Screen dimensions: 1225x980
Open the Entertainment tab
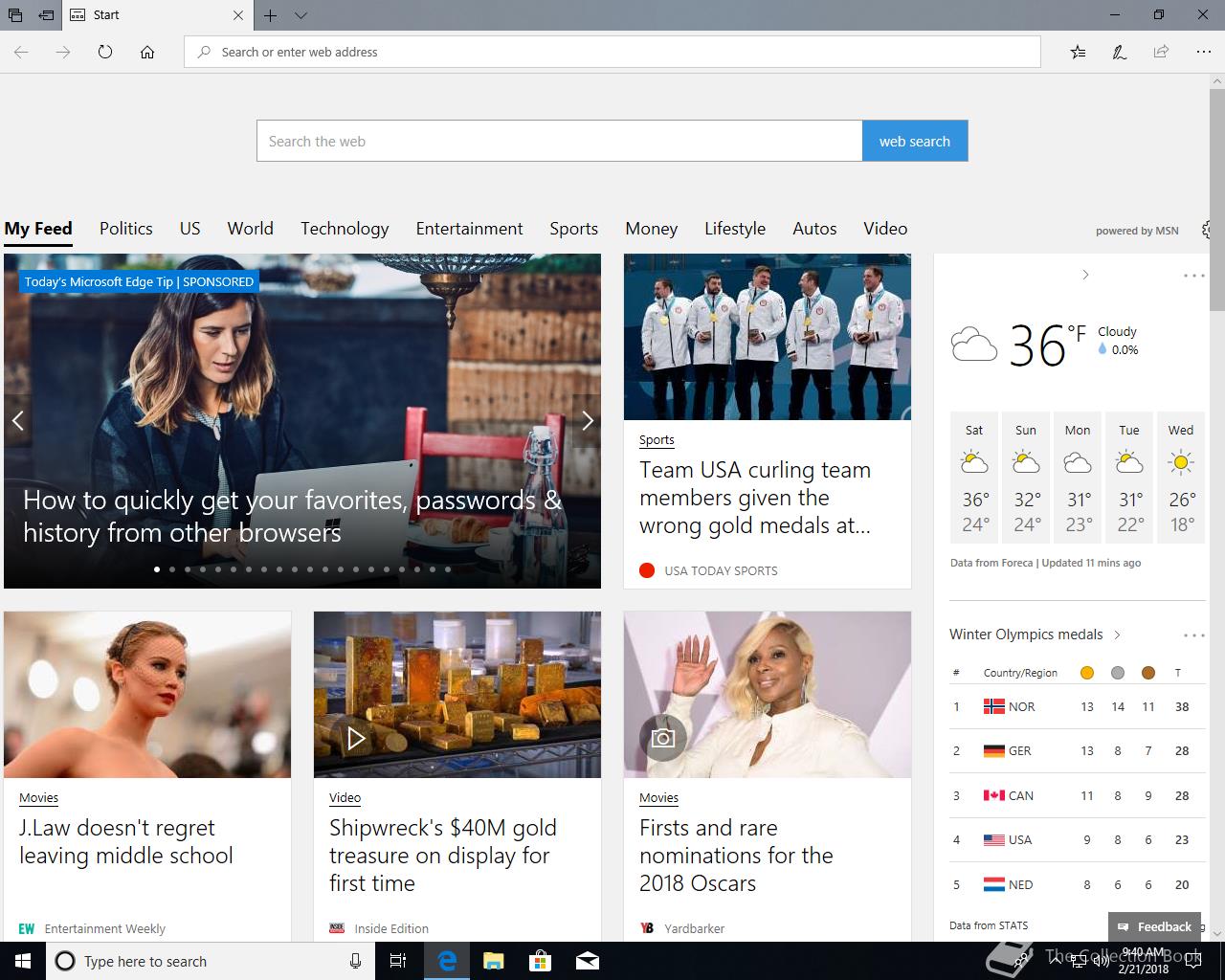(x=470, y=229)
